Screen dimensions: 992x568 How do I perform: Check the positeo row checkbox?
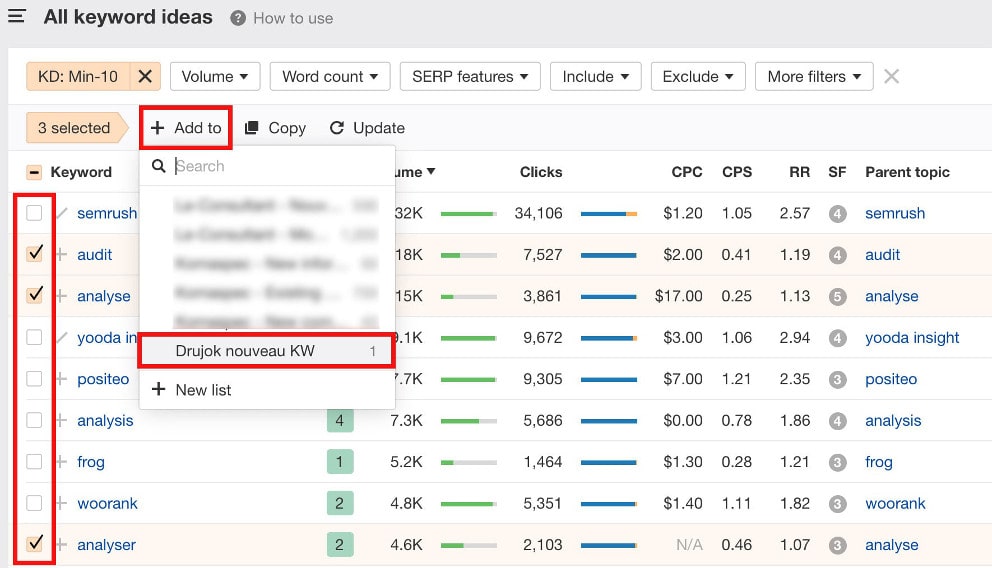[34, 379]
